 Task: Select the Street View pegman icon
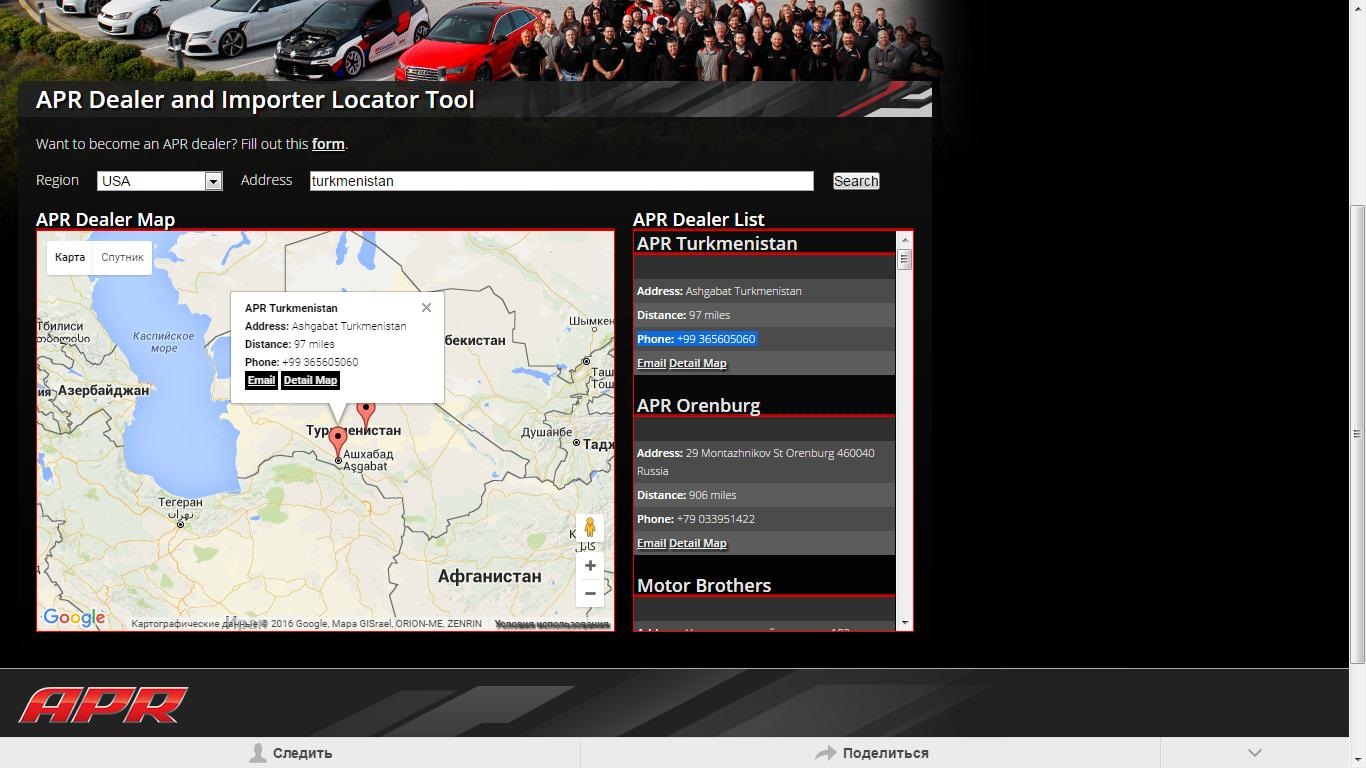tap(590, 529)
